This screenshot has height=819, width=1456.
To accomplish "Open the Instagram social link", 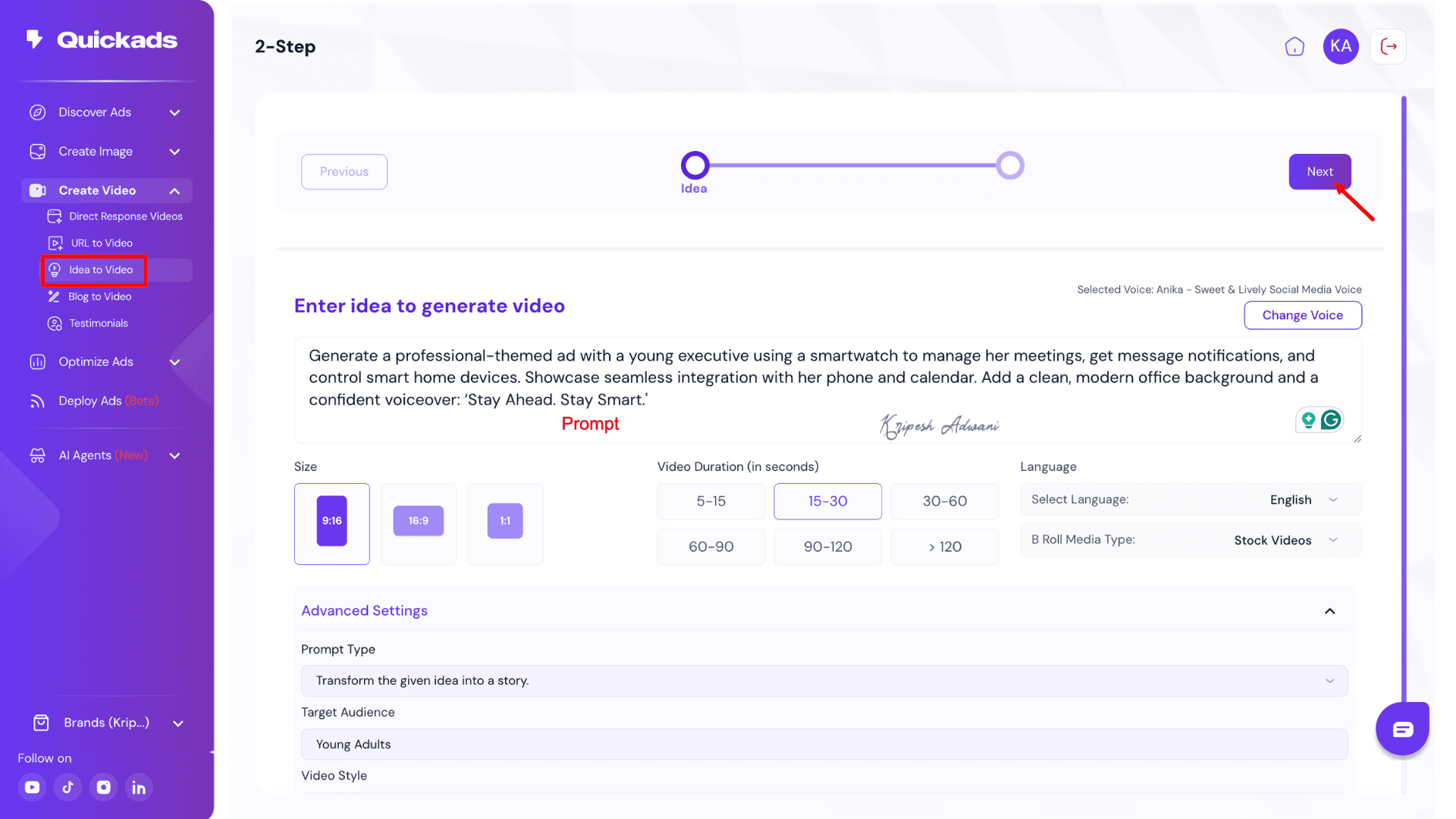I will (x=103, y=787).
